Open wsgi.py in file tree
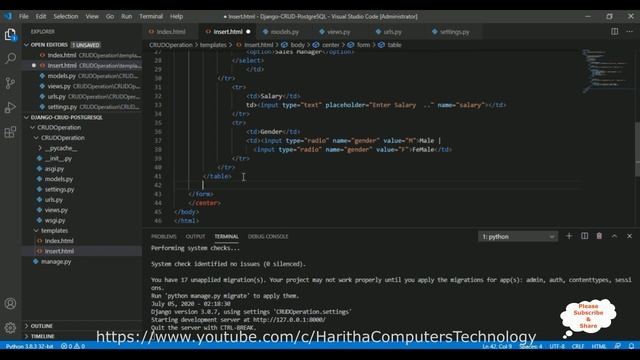The image size is (640, 360). pos(55,220)
